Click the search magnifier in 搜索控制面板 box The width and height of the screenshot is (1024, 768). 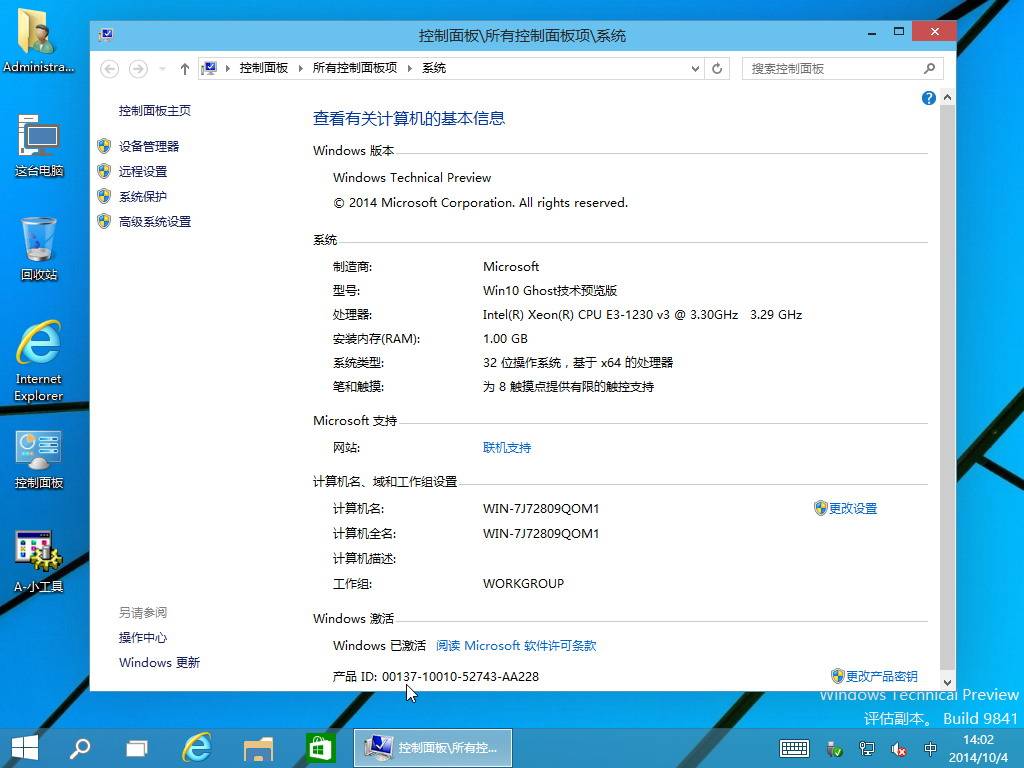pyautogui.click(x=929, y=69)
